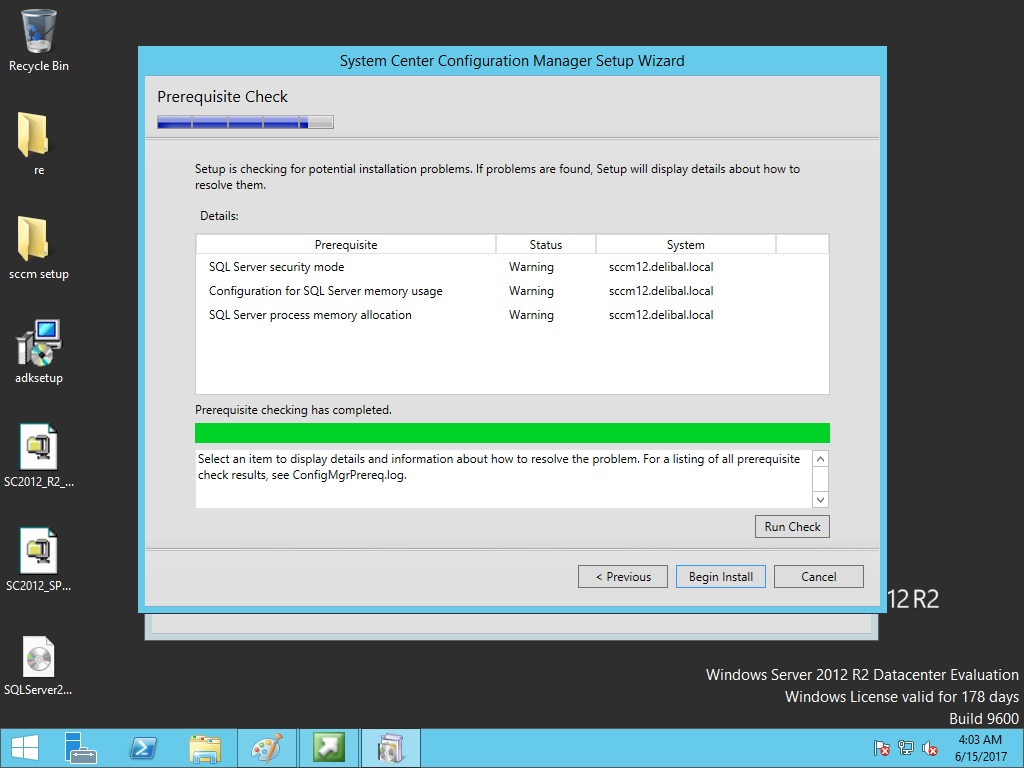Viewport: 1024px width, 768px height.
Task: Go back with the Previous button
Action: [622, 577]
